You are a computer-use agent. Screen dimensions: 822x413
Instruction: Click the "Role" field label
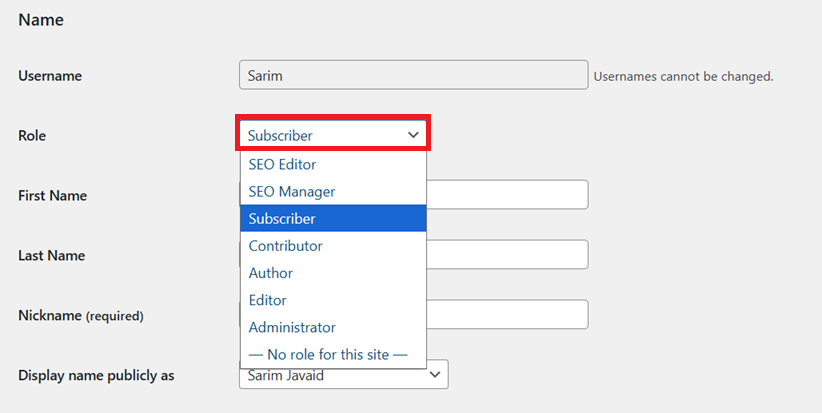pos(32,136)
